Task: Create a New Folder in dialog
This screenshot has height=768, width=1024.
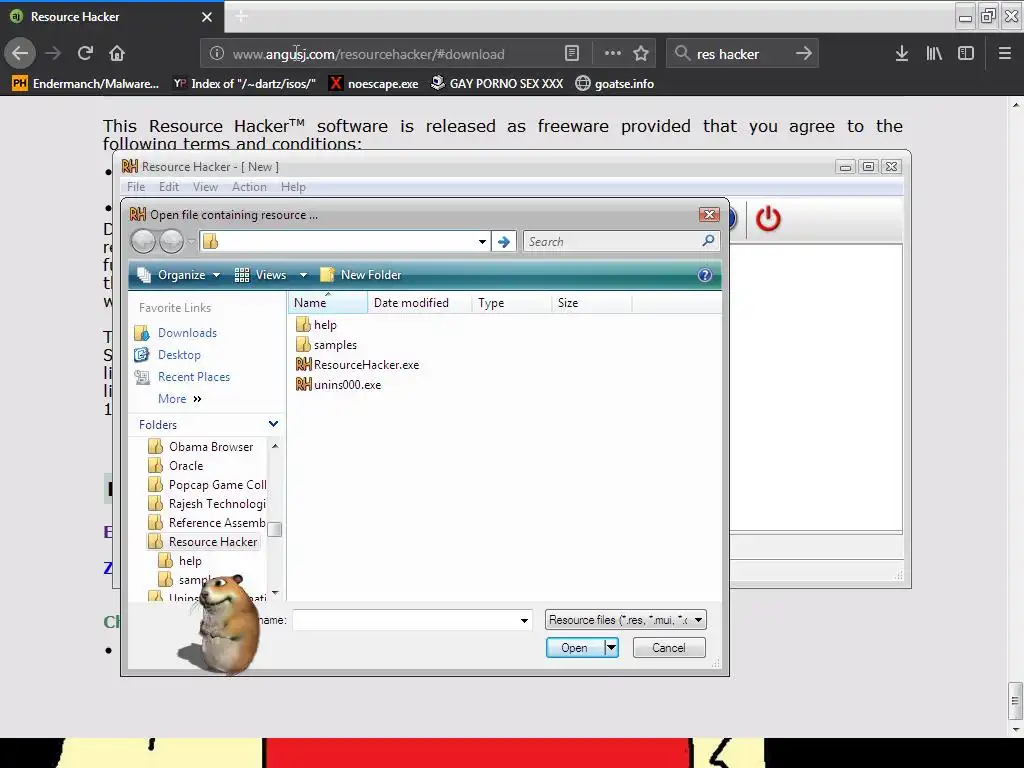Action: 360,275
